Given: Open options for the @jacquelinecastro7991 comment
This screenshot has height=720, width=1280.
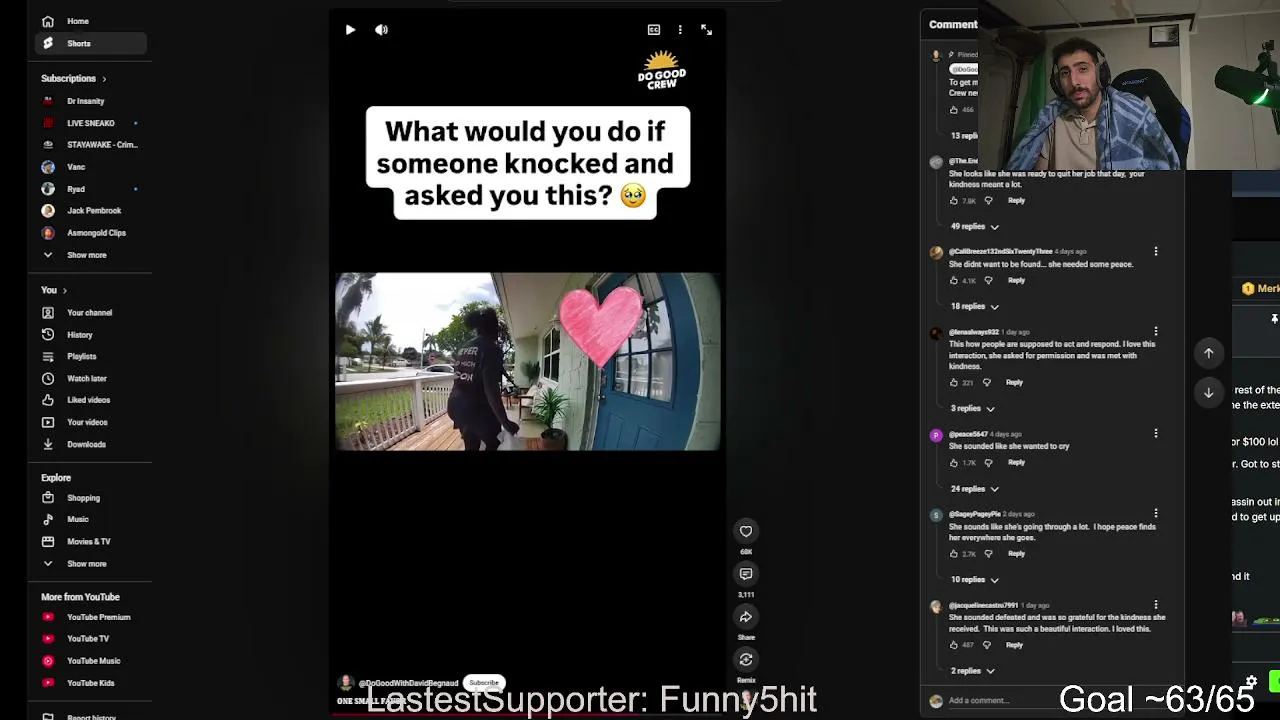Looking at the screenshot, I should click(x=1156, y=605).
